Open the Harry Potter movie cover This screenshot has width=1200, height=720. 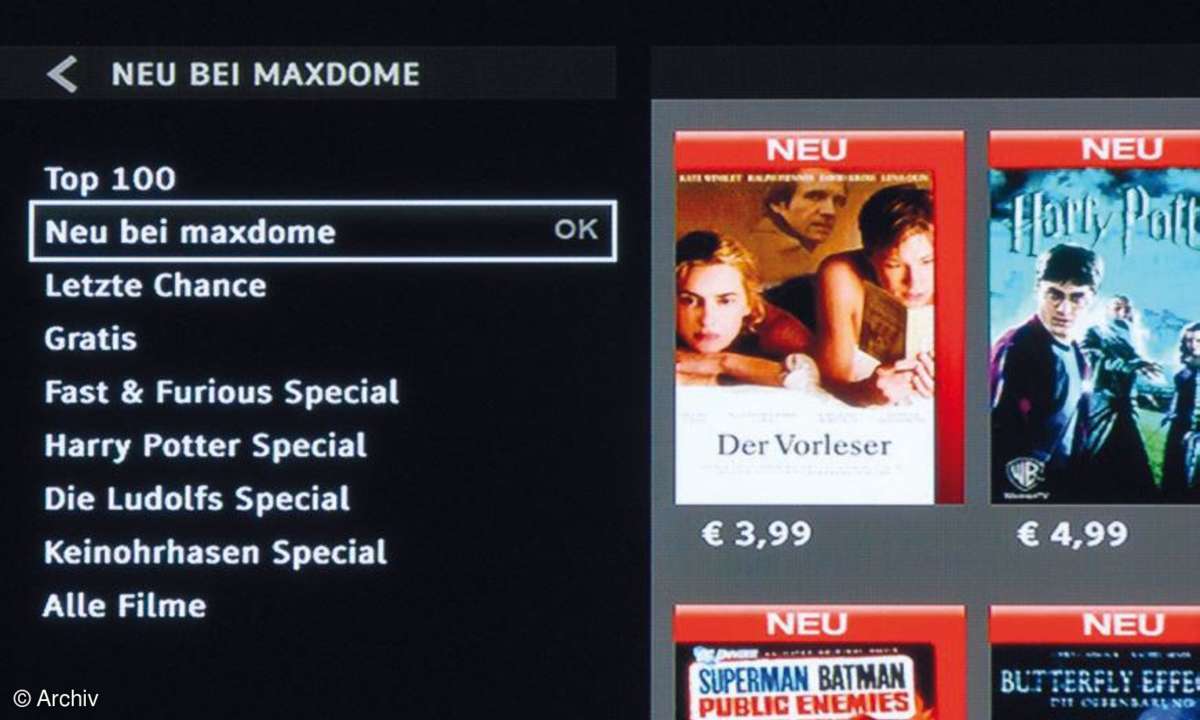pyautogui.click(x=1094, y=317)
